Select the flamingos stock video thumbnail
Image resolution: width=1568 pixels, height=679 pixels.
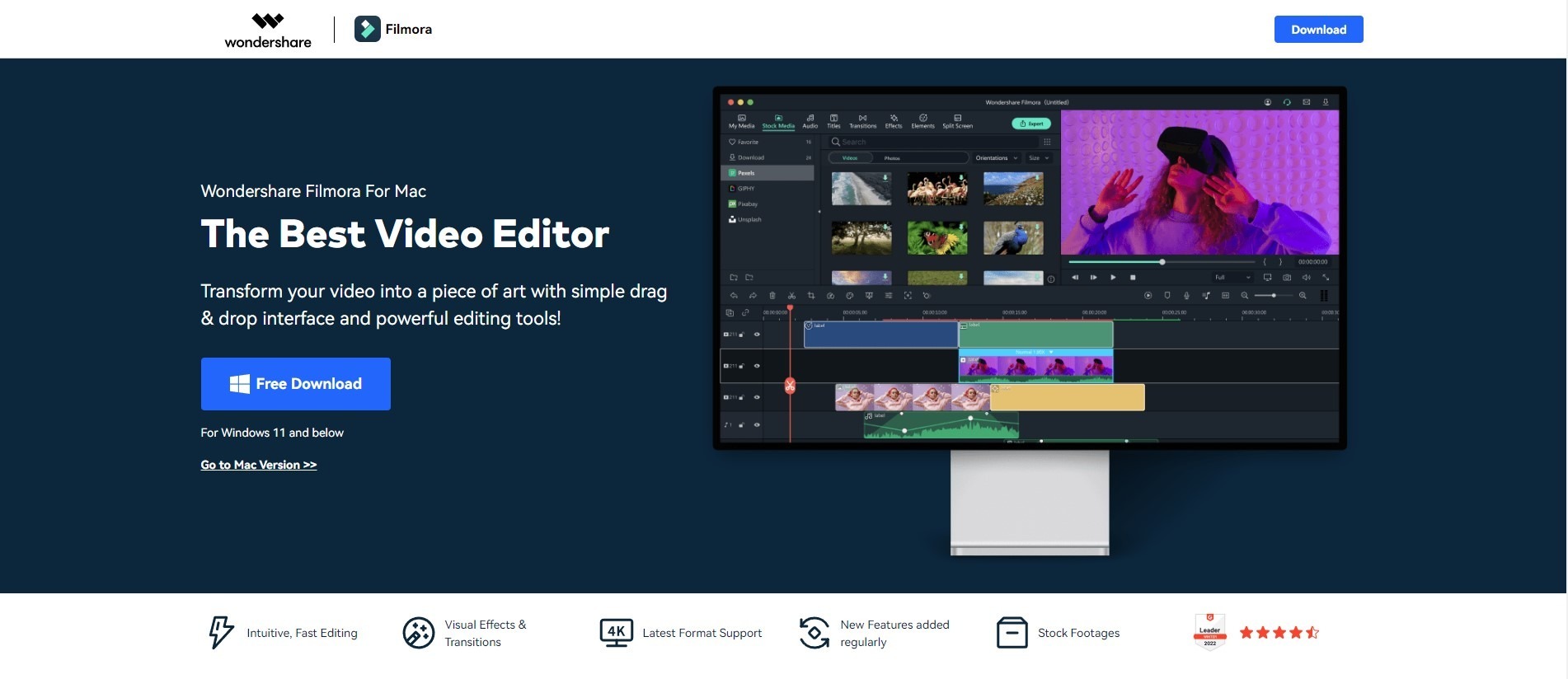pos(937,189)
